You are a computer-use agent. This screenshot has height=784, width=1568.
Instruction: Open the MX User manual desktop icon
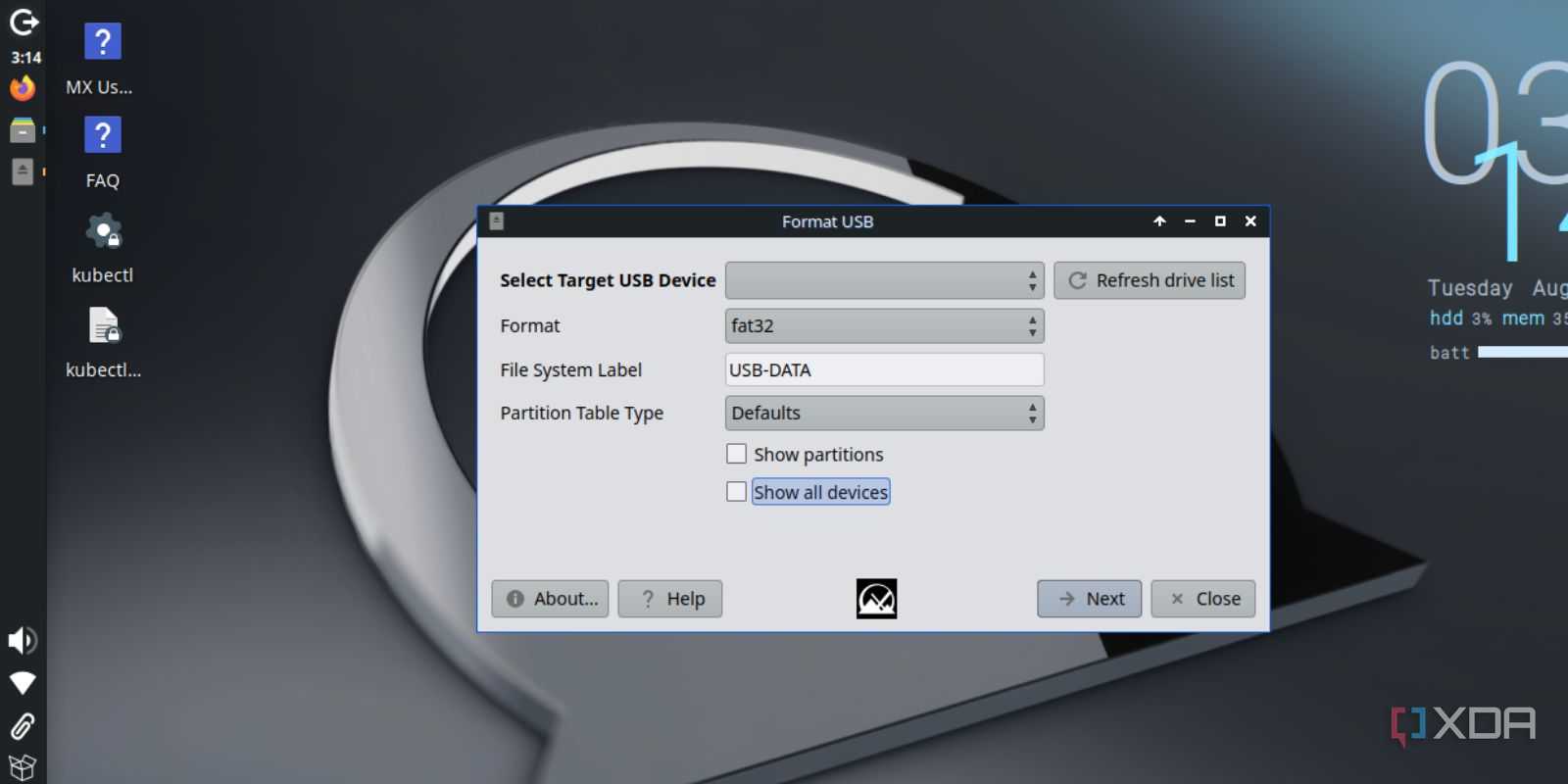click(103, 42)
